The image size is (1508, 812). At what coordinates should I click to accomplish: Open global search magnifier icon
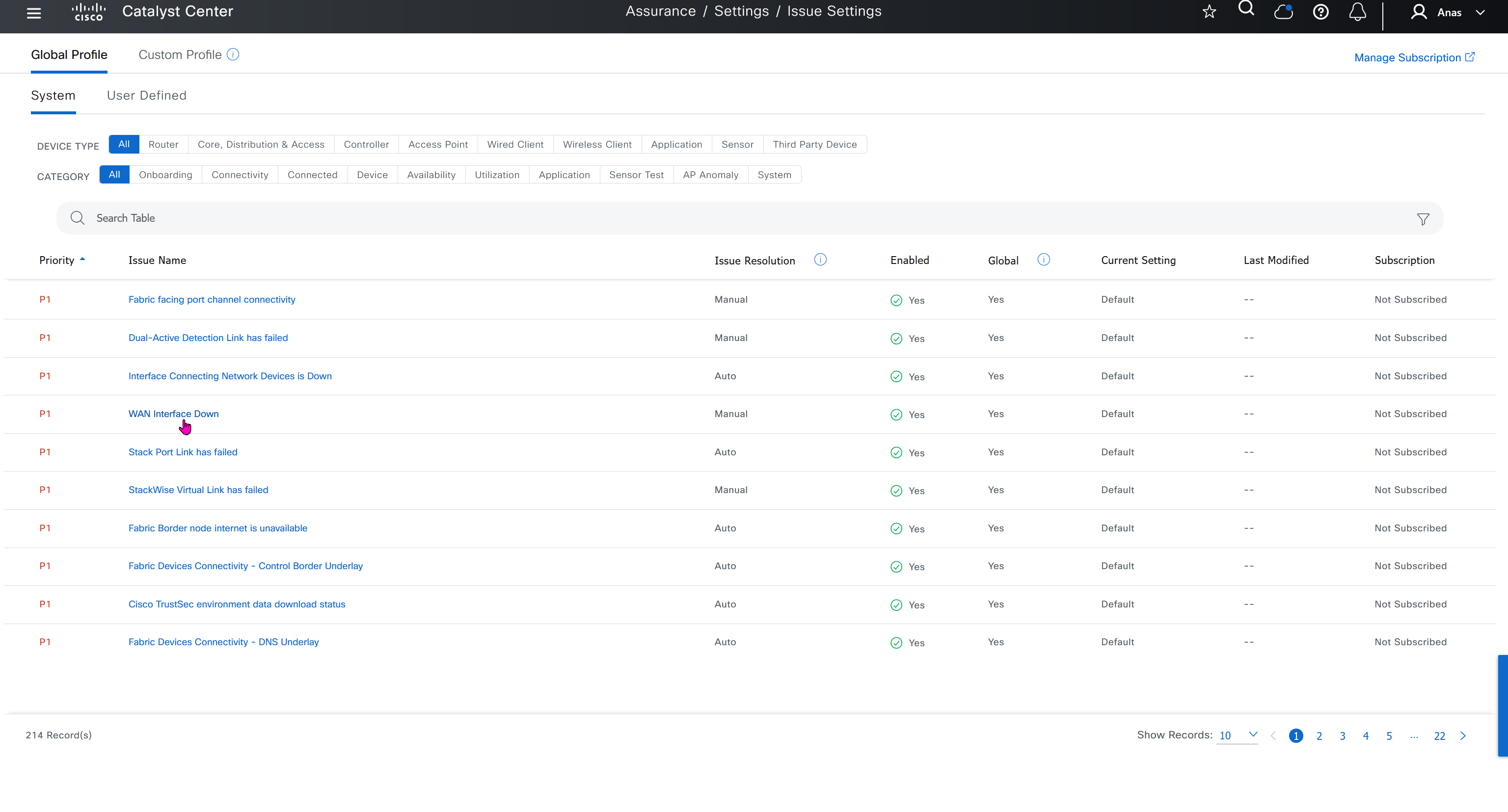tap(1246, 9)
